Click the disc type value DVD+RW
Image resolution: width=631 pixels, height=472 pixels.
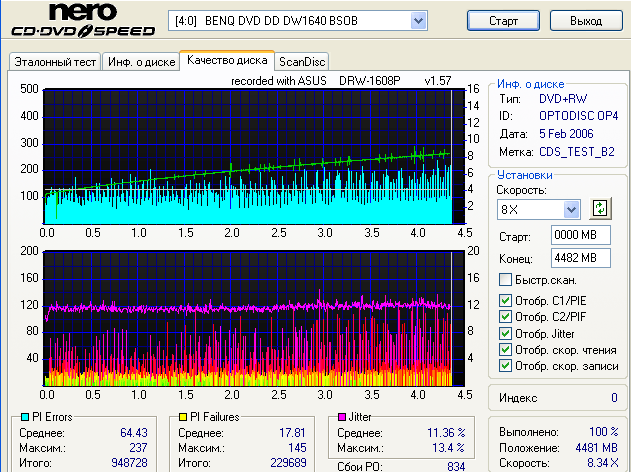pos(563,99)
